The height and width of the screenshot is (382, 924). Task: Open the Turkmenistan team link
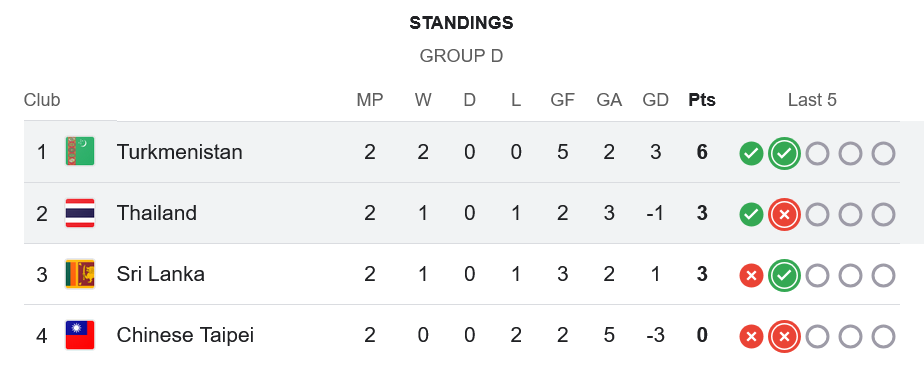179,152
